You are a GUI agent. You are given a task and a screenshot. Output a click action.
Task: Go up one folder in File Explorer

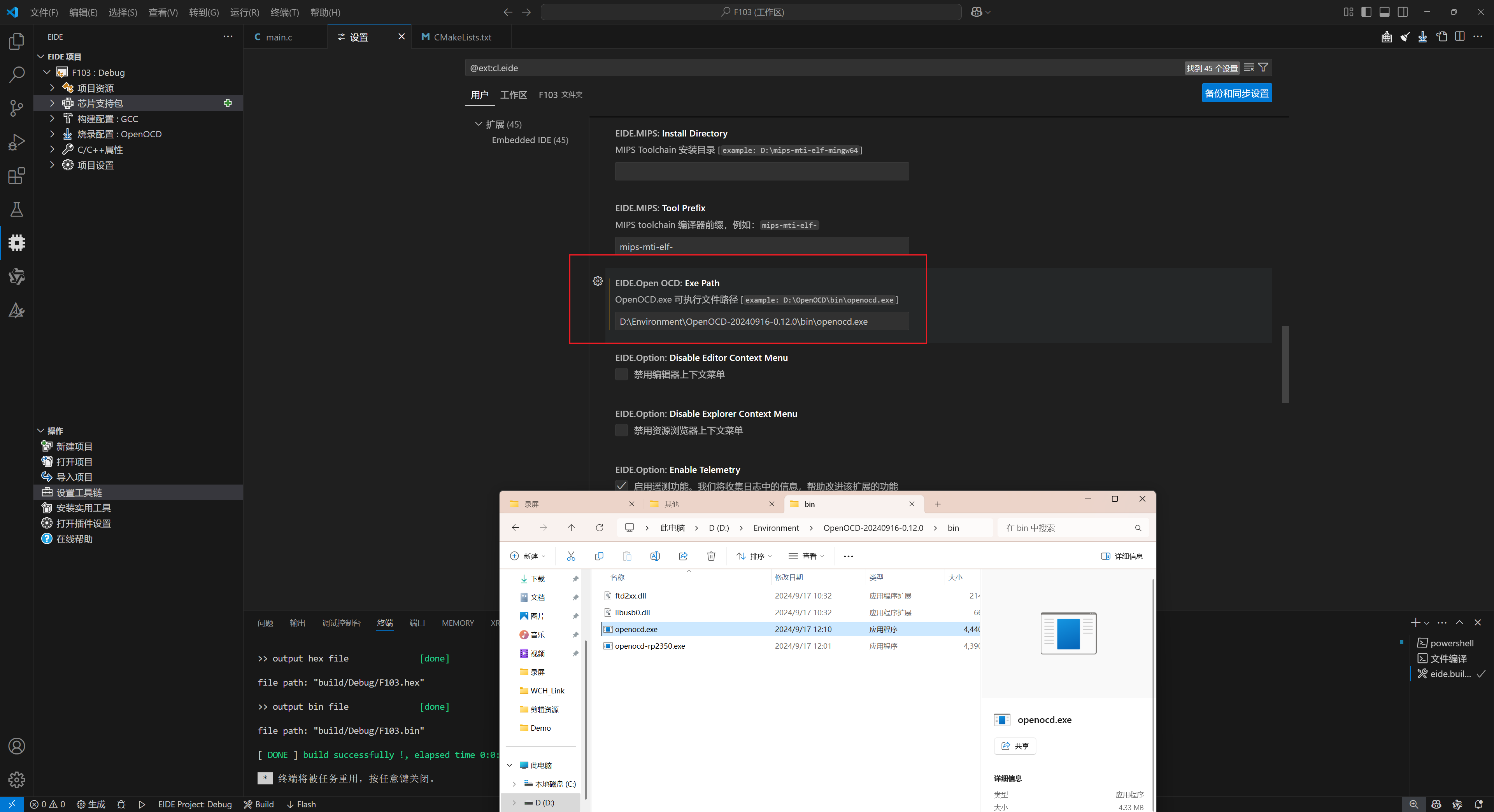pos(571,528)
